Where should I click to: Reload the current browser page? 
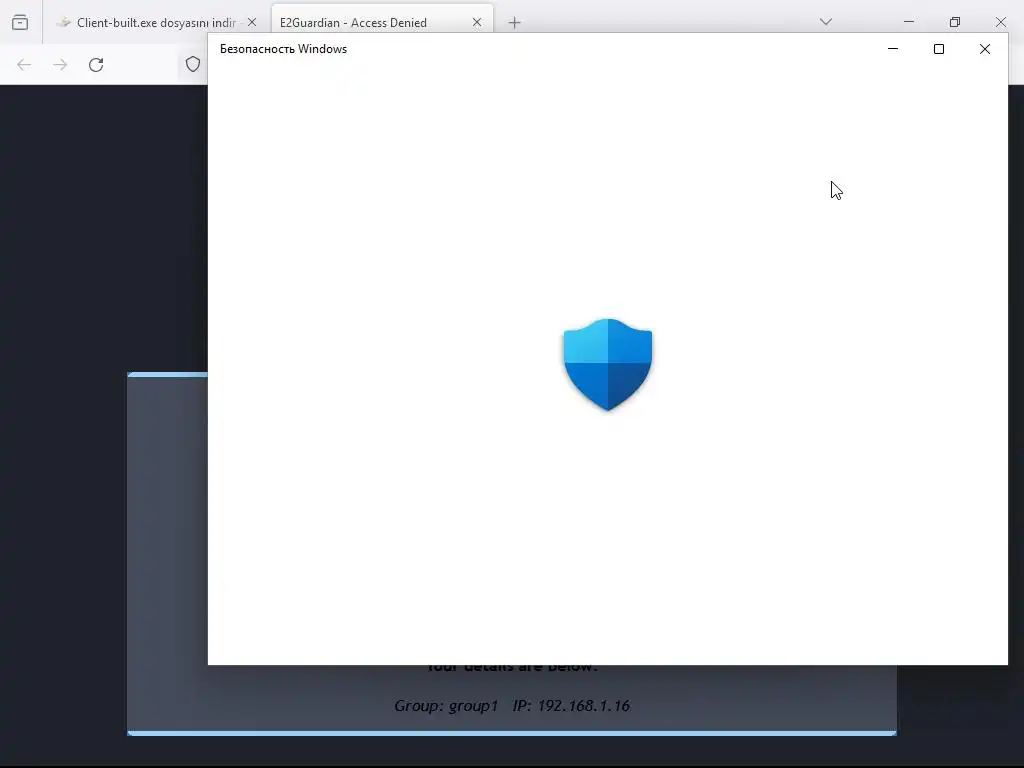coord(96,65)
